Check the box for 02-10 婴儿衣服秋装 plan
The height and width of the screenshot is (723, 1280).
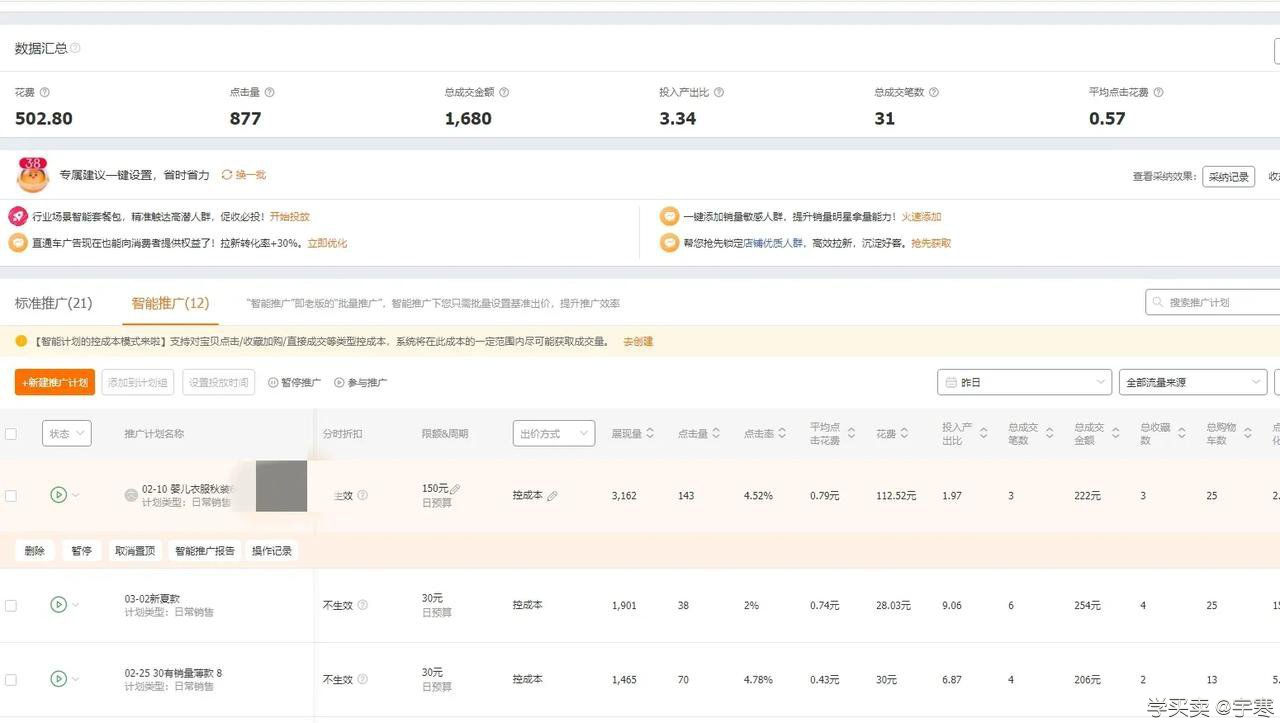coord(11,496)
